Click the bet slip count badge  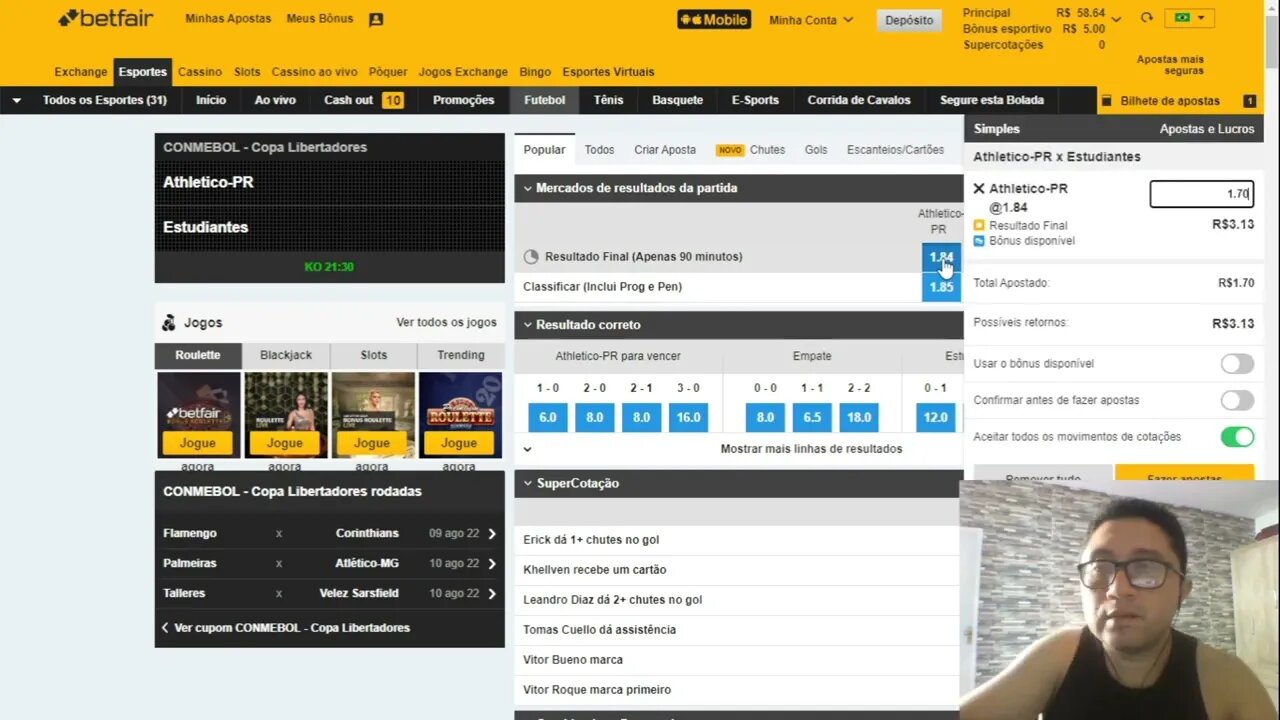coord(1249,101)
